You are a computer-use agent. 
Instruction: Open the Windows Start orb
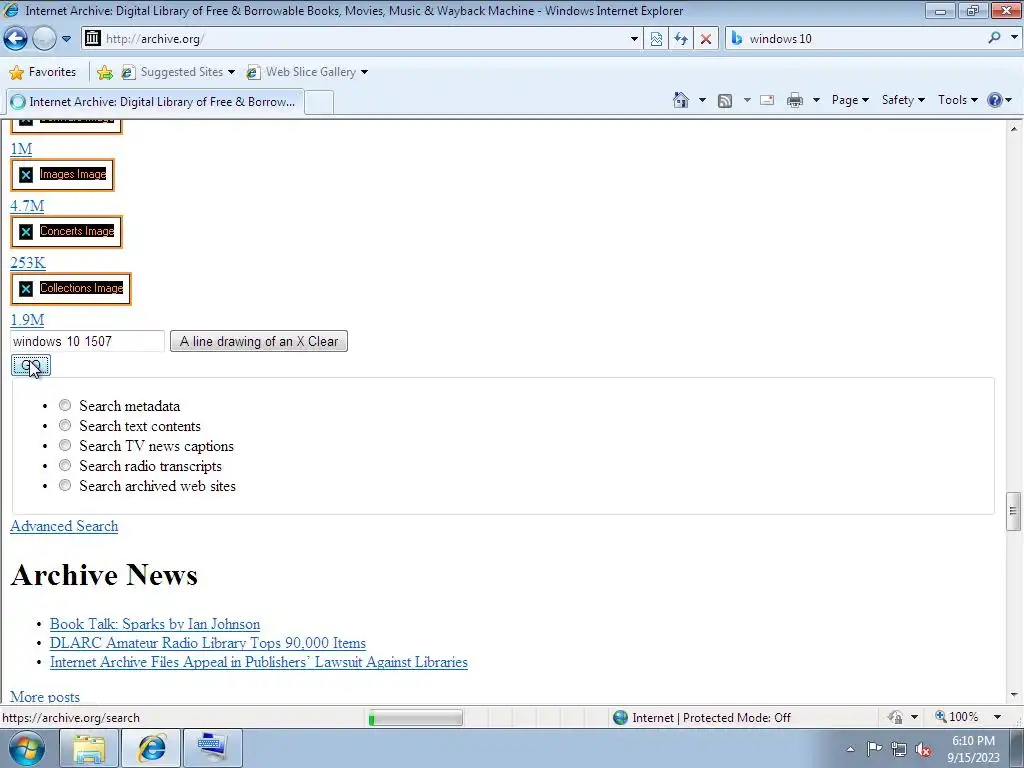click(x=27, y=748)
